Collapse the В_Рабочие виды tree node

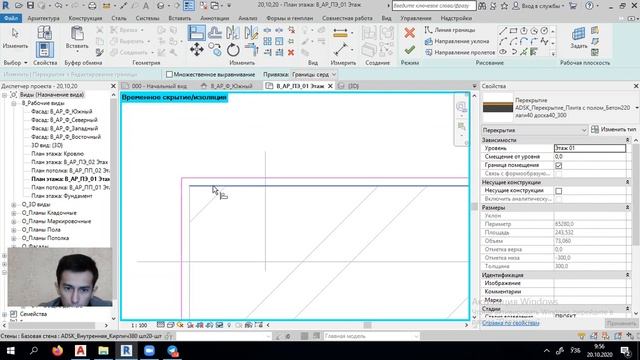pos(14,103)
